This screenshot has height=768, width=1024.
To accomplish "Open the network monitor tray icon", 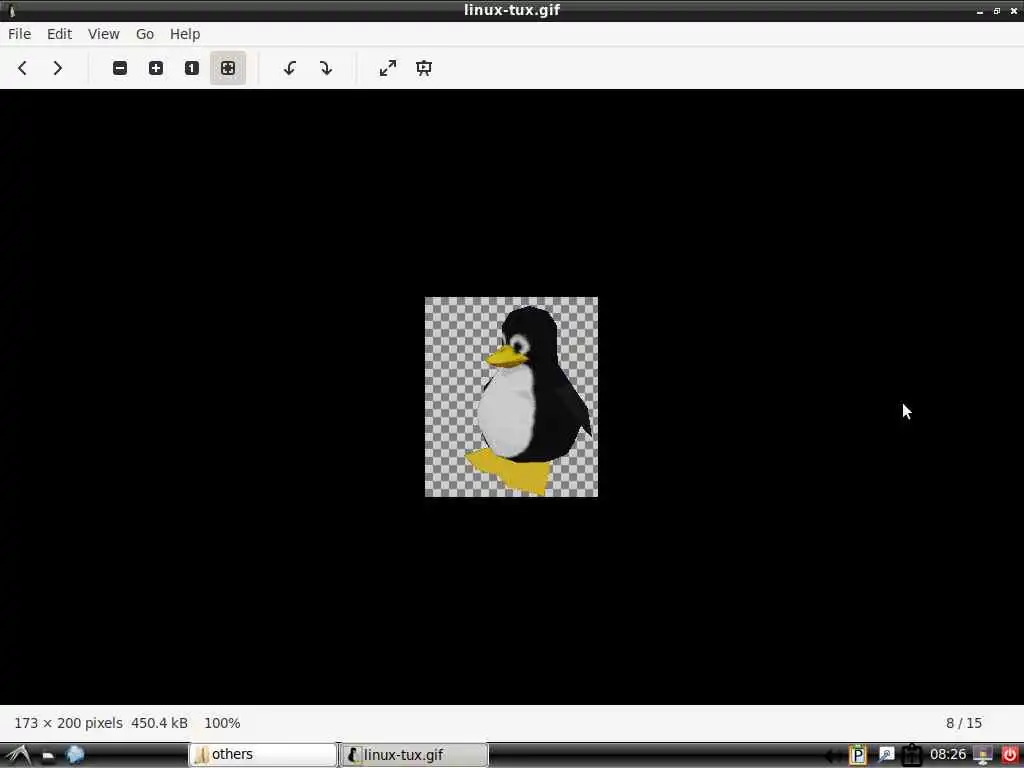I will (x=983, y=756).
